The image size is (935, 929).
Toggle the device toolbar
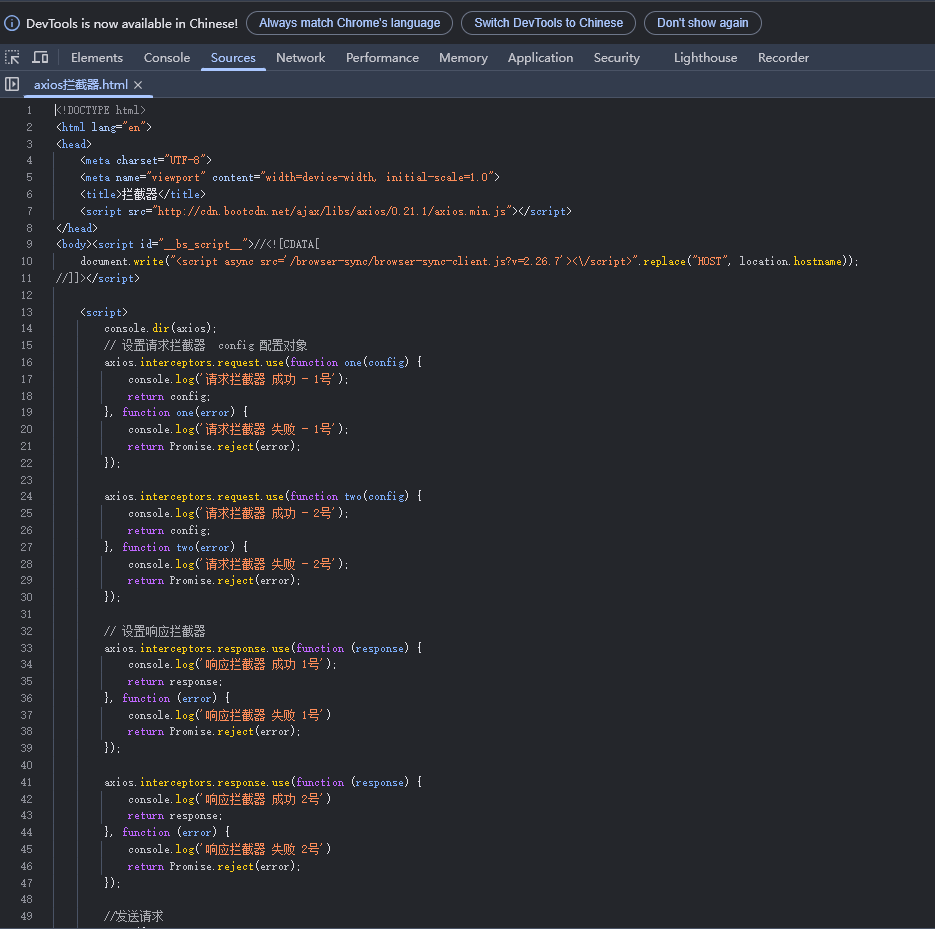click(x=40, y=57)
